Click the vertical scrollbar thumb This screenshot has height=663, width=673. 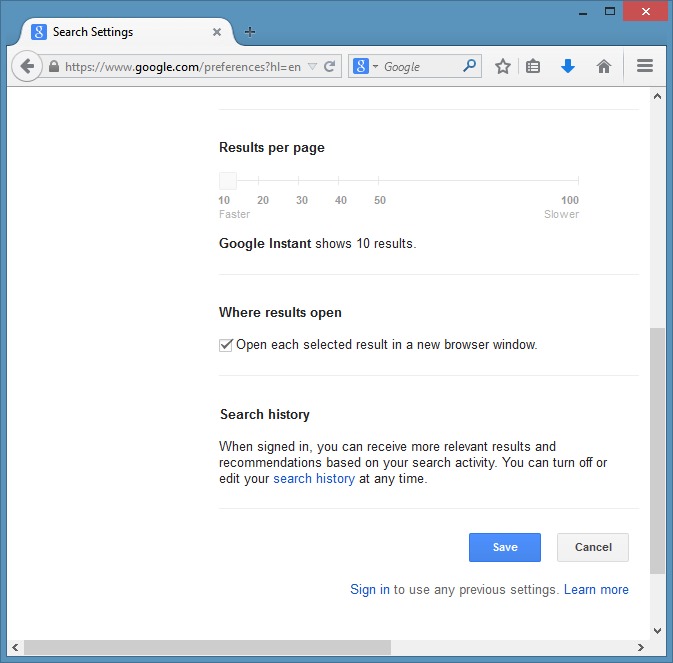[x=657, y=451]
